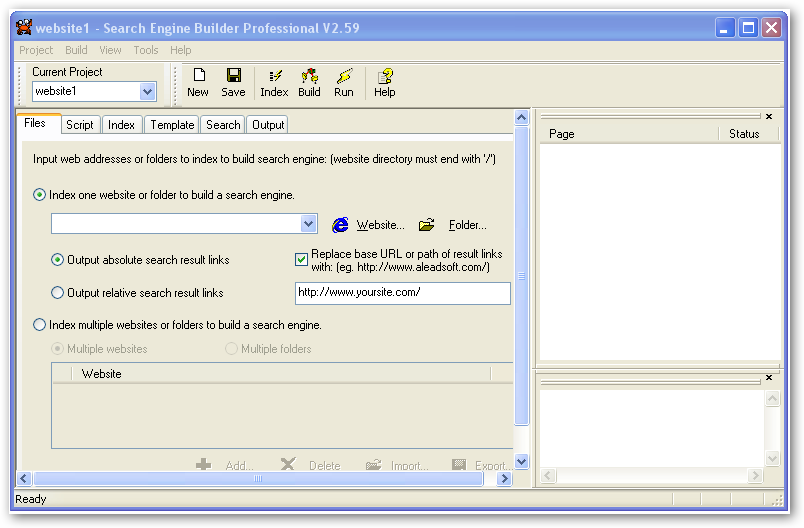Expand the website address combo box arrow
This screenshot has height=528, width=804.
click(x=308, y=224)
